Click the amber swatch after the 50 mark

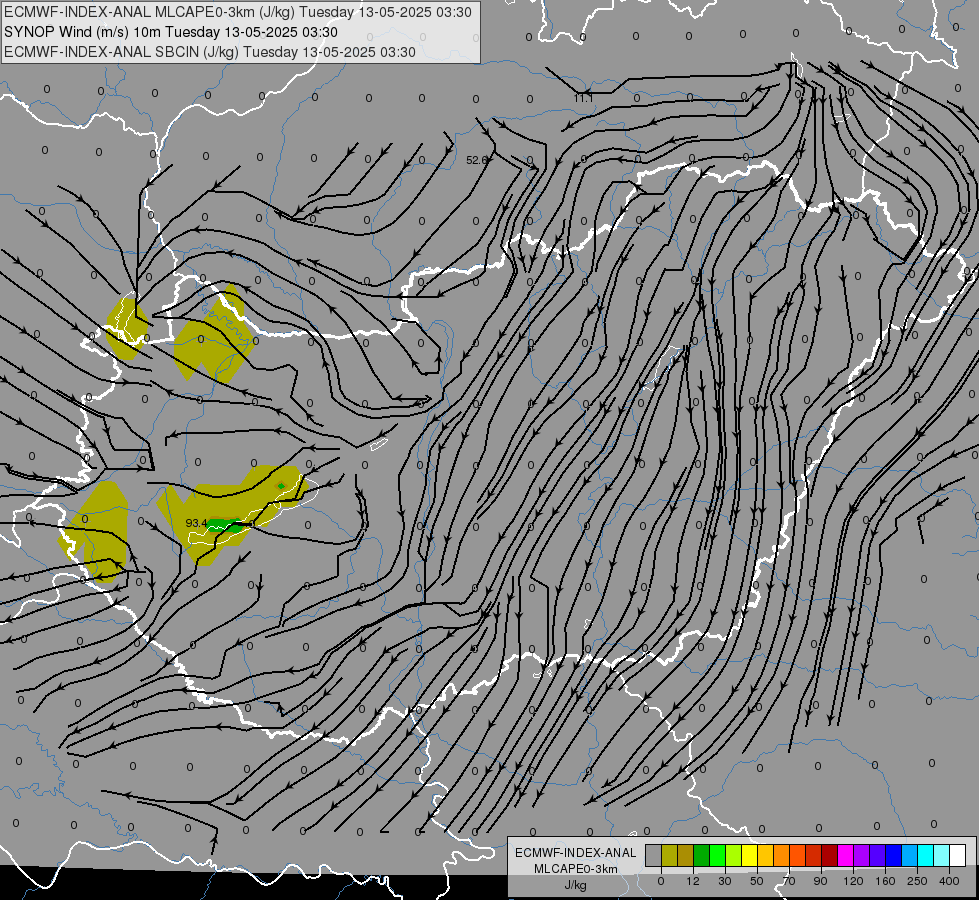coord(766,855)
